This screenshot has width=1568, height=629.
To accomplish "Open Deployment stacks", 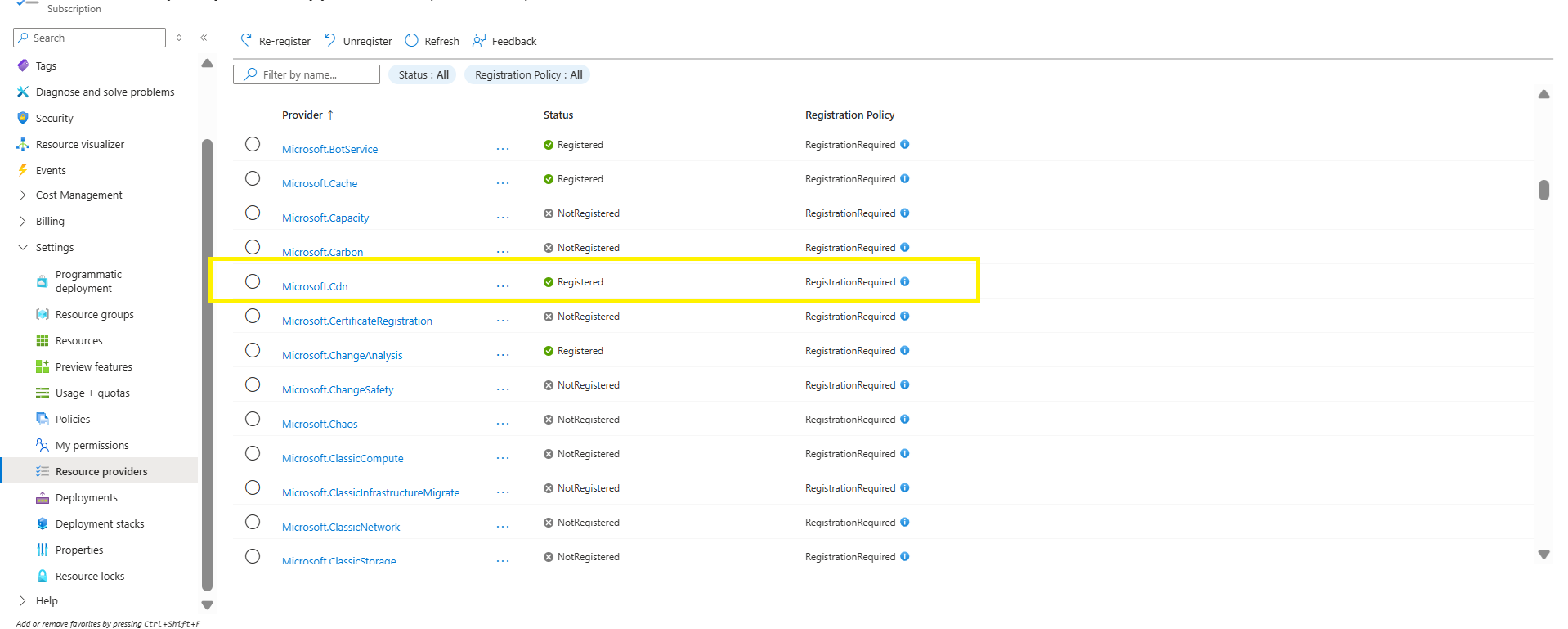I will [x=100, y=523].
